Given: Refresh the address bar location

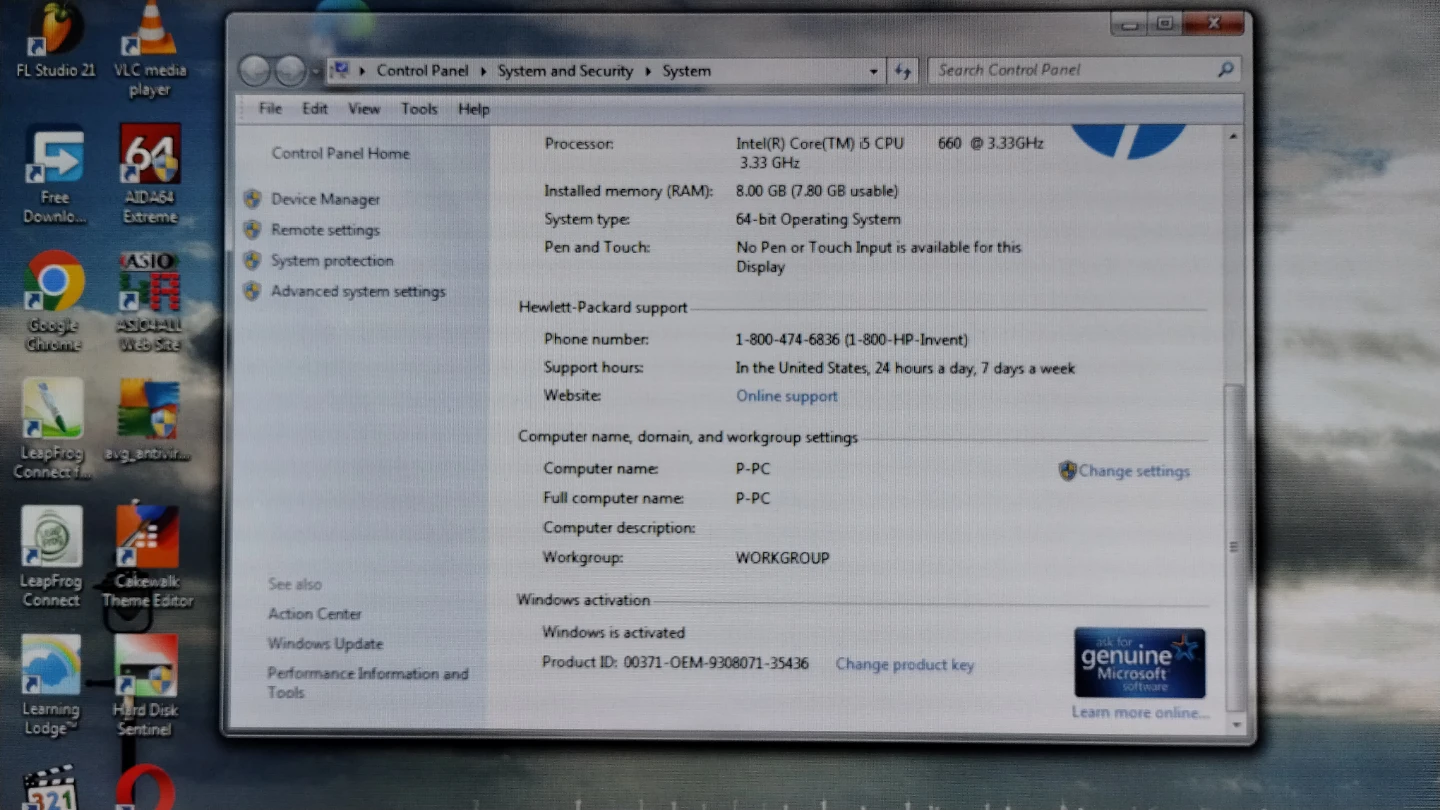Looking at the screenshot, I should (x=903, y=71).
